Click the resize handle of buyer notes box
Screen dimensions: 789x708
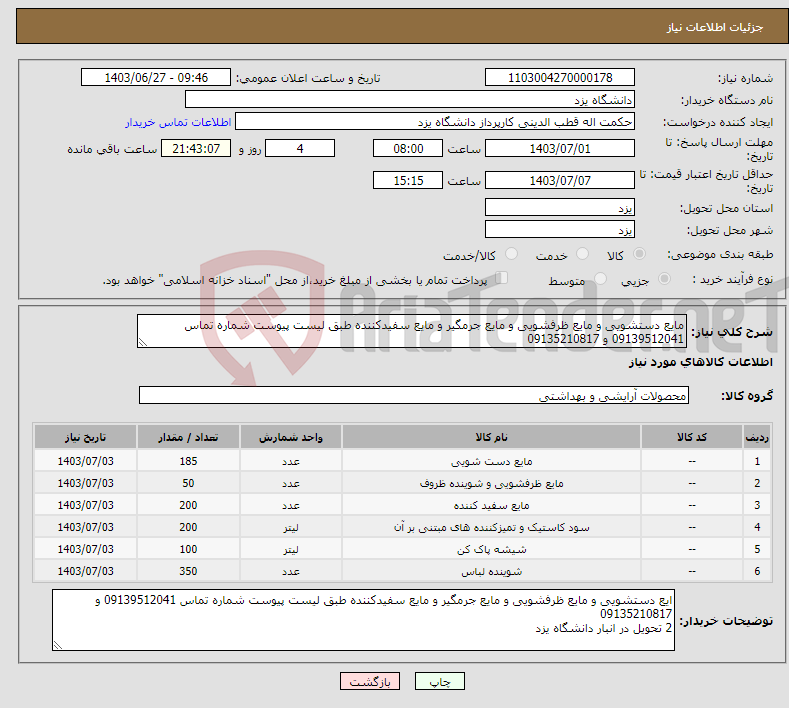point(58,645)
